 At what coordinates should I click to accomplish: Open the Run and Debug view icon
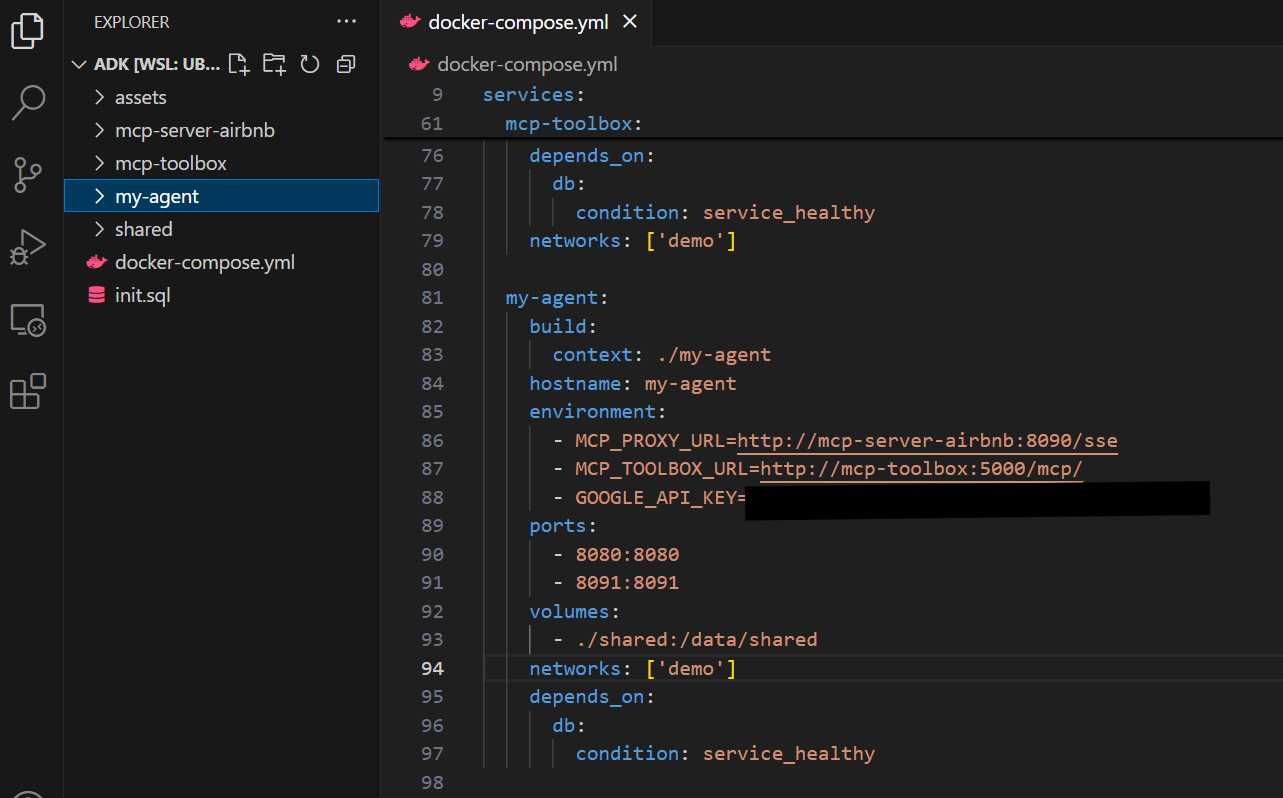(x=27, y=247)
